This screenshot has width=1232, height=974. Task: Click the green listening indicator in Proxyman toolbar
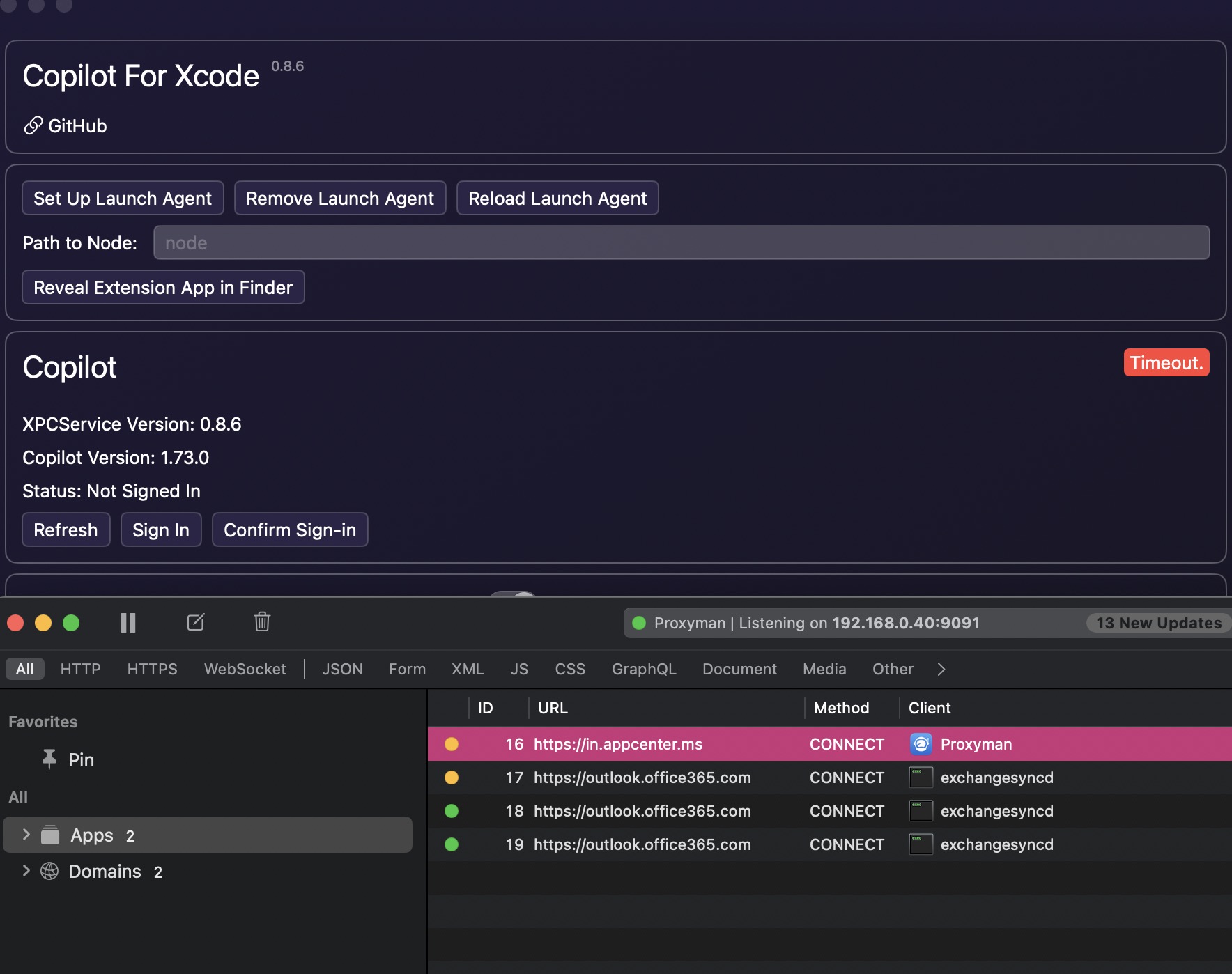point(639,623)
